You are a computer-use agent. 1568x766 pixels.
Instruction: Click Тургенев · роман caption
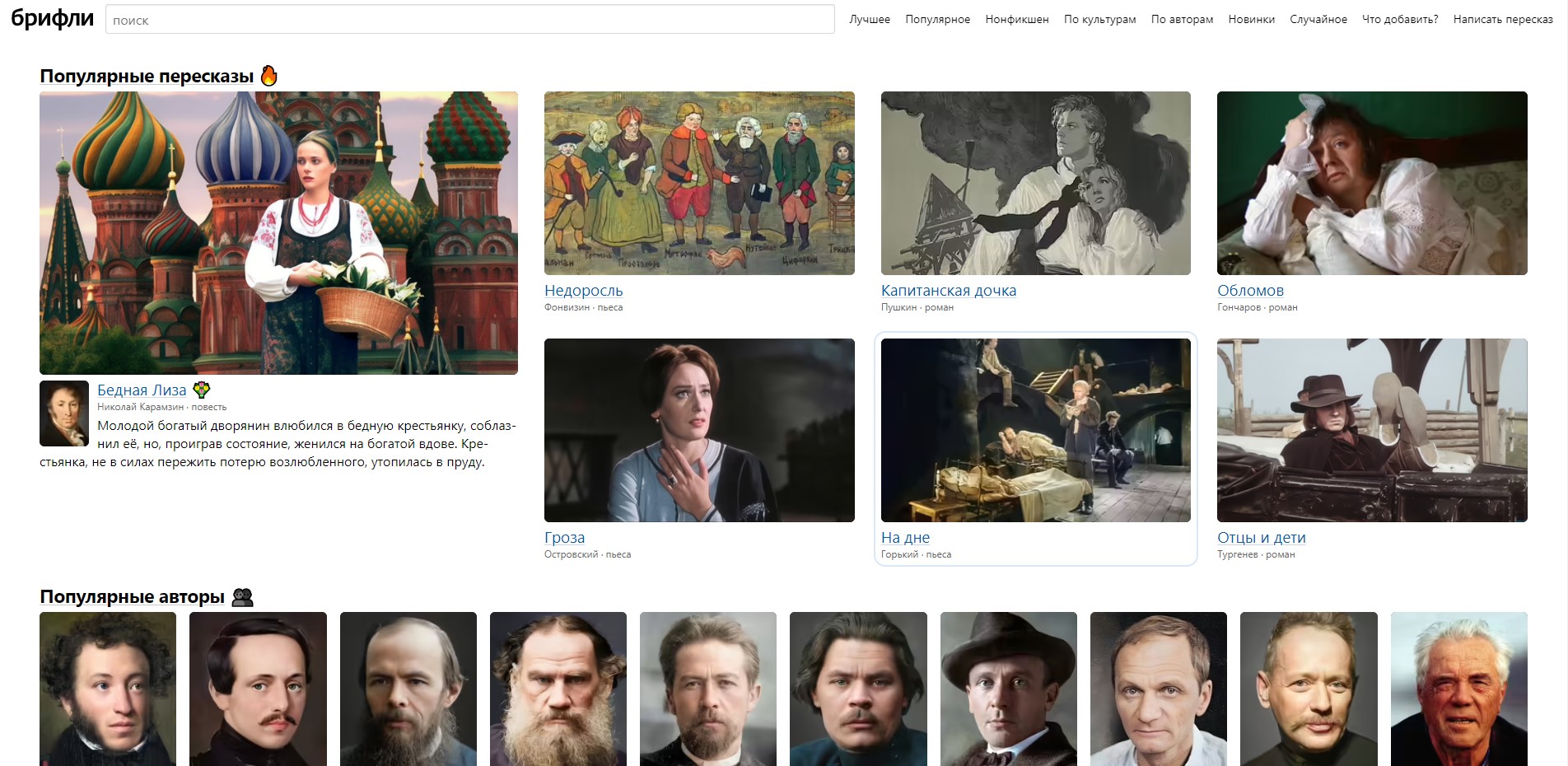1256,554
